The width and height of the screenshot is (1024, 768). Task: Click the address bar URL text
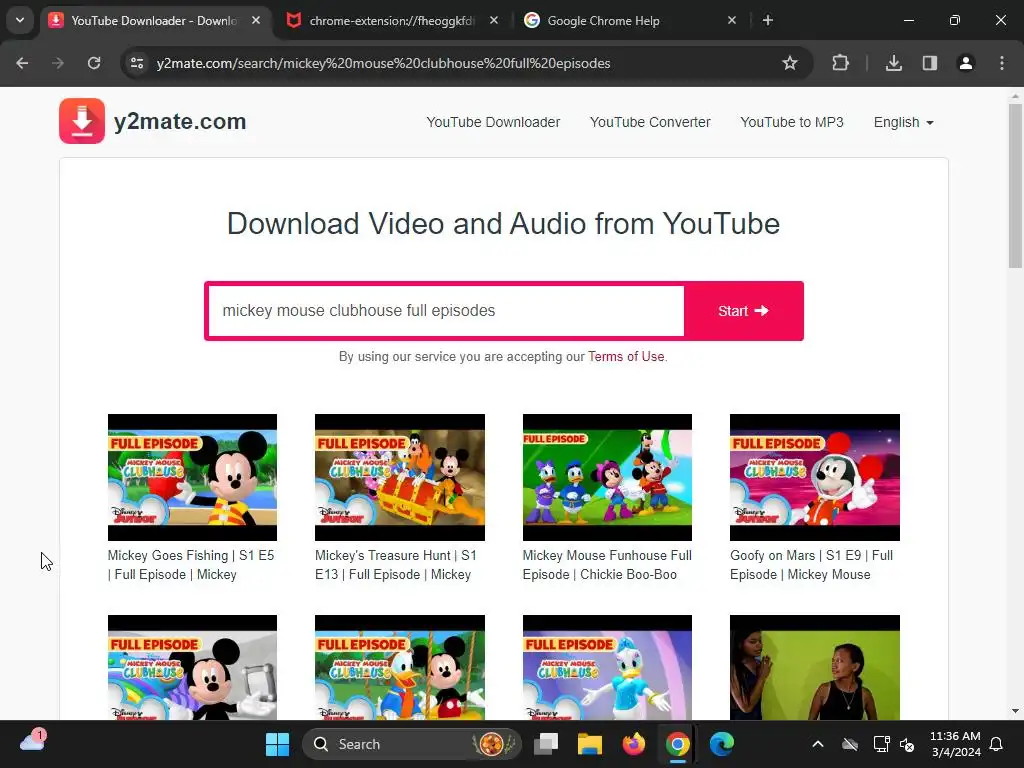[x=383, y=63]
